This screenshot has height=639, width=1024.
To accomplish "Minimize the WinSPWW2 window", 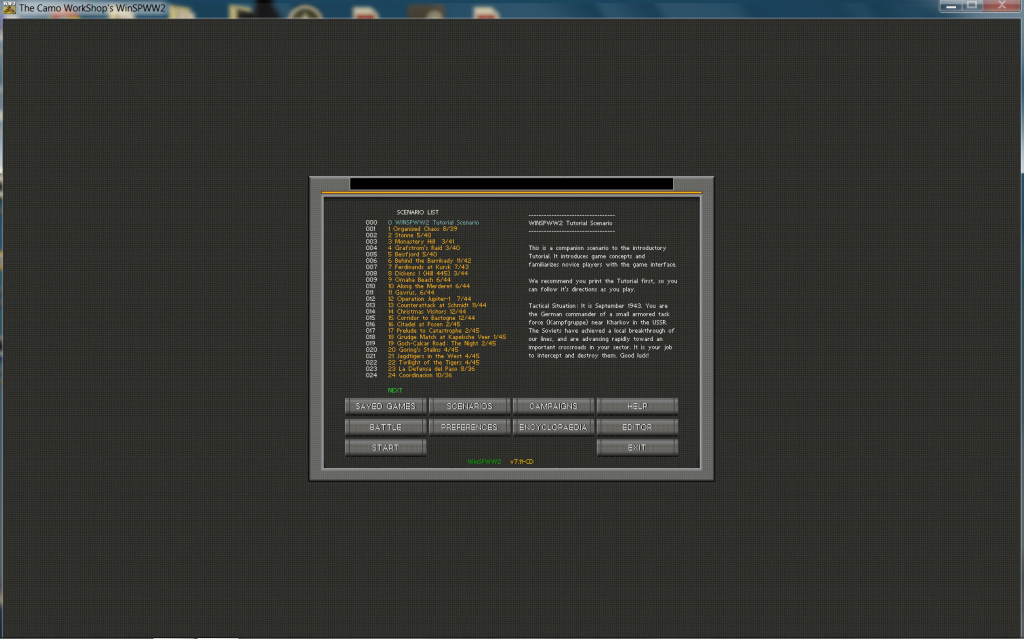I will click(951, 5).
